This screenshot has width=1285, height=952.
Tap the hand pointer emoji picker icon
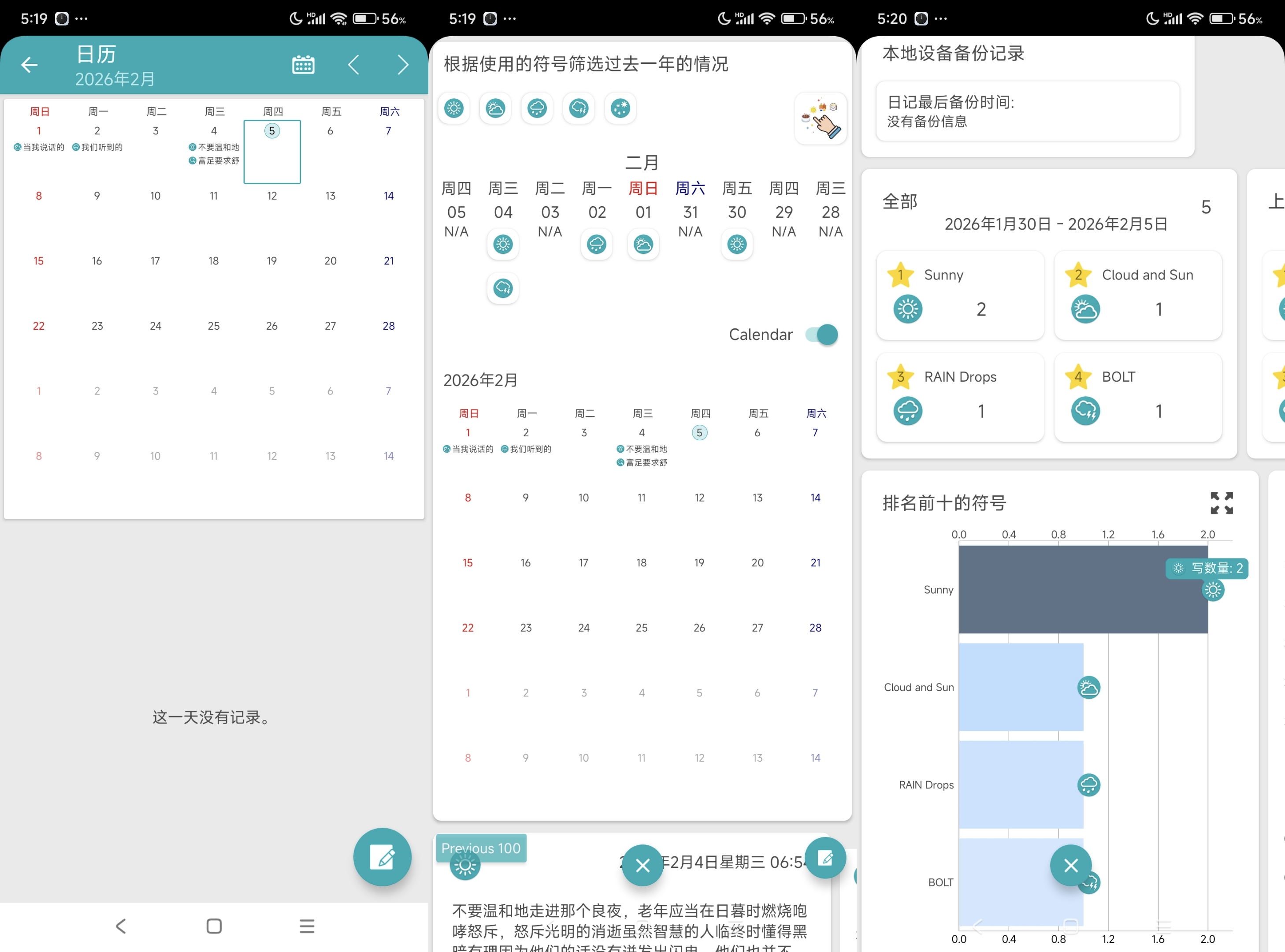coord(821,118)
